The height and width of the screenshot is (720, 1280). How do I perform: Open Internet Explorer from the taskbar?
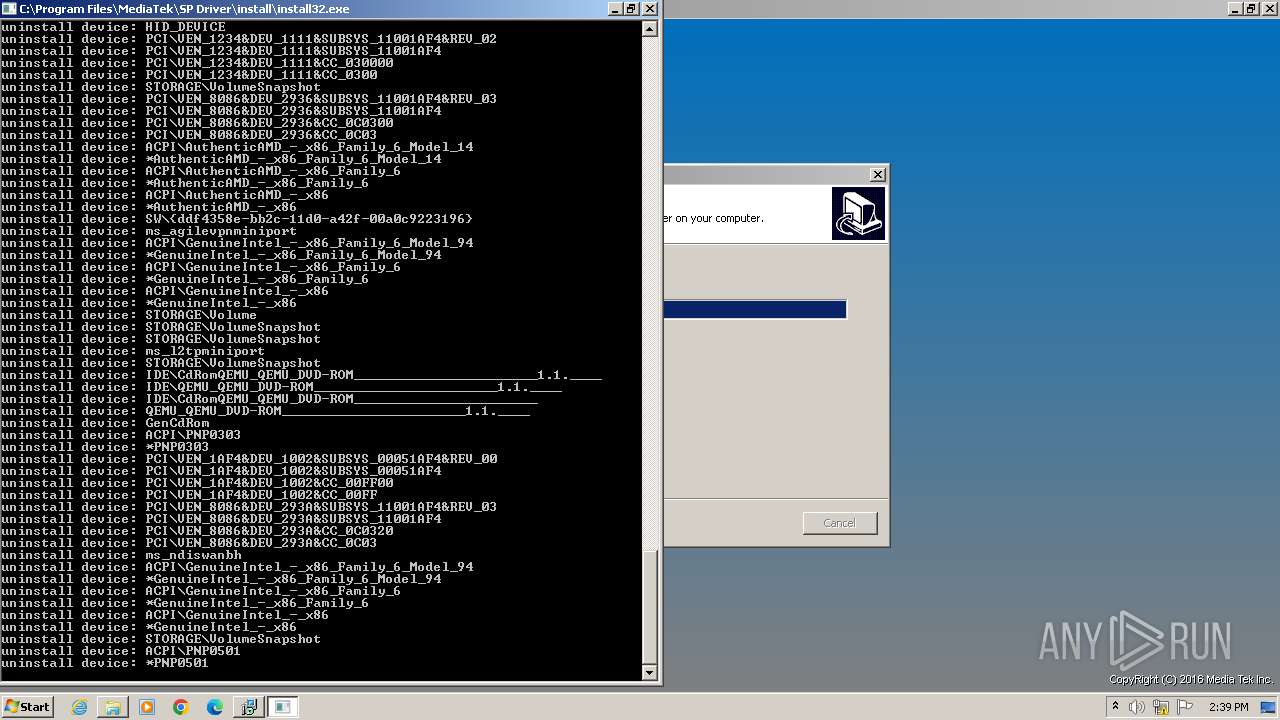[x=80, y=707]
